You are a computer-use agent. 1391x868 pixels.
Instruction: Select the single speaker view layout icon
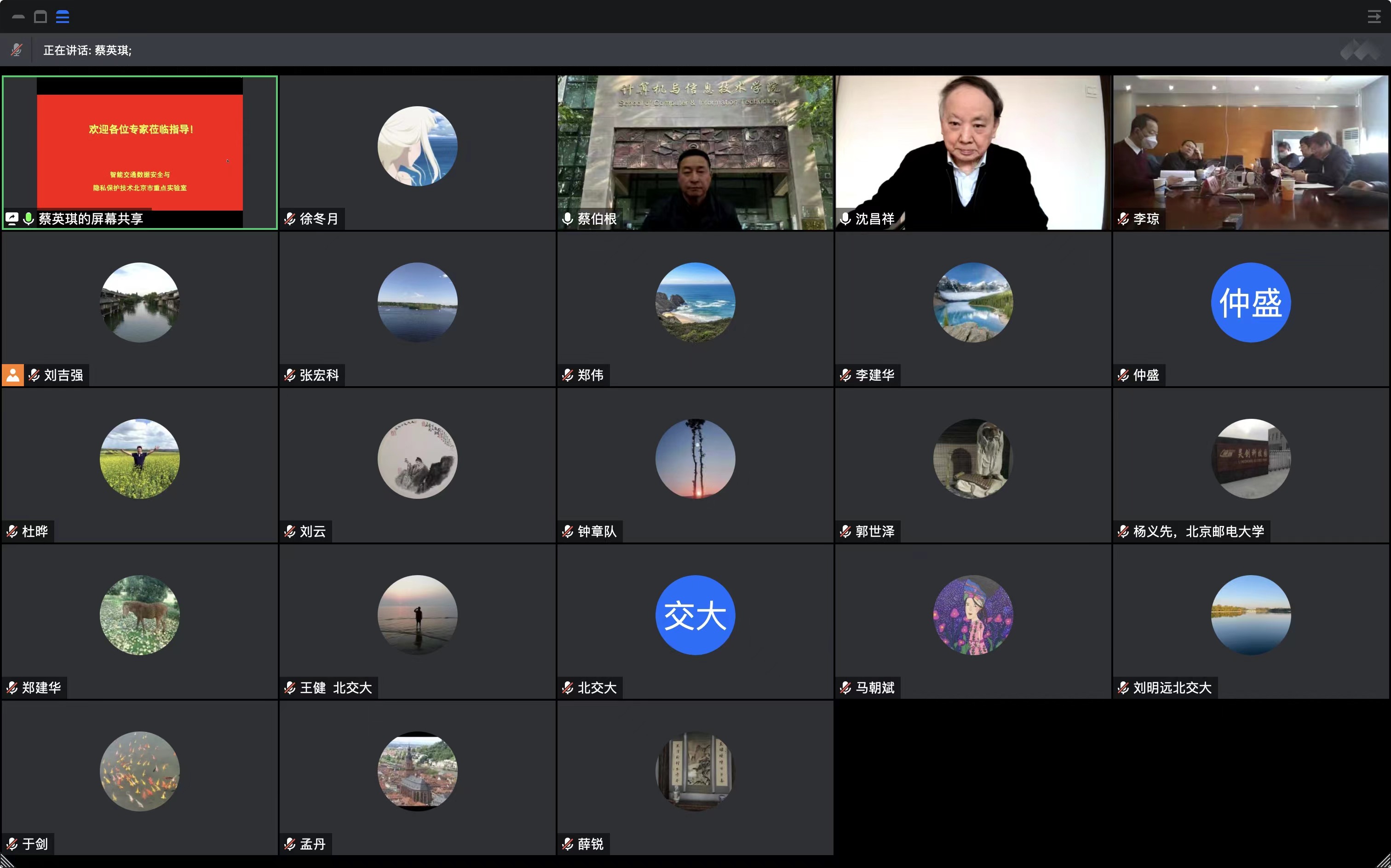point(40,17)
